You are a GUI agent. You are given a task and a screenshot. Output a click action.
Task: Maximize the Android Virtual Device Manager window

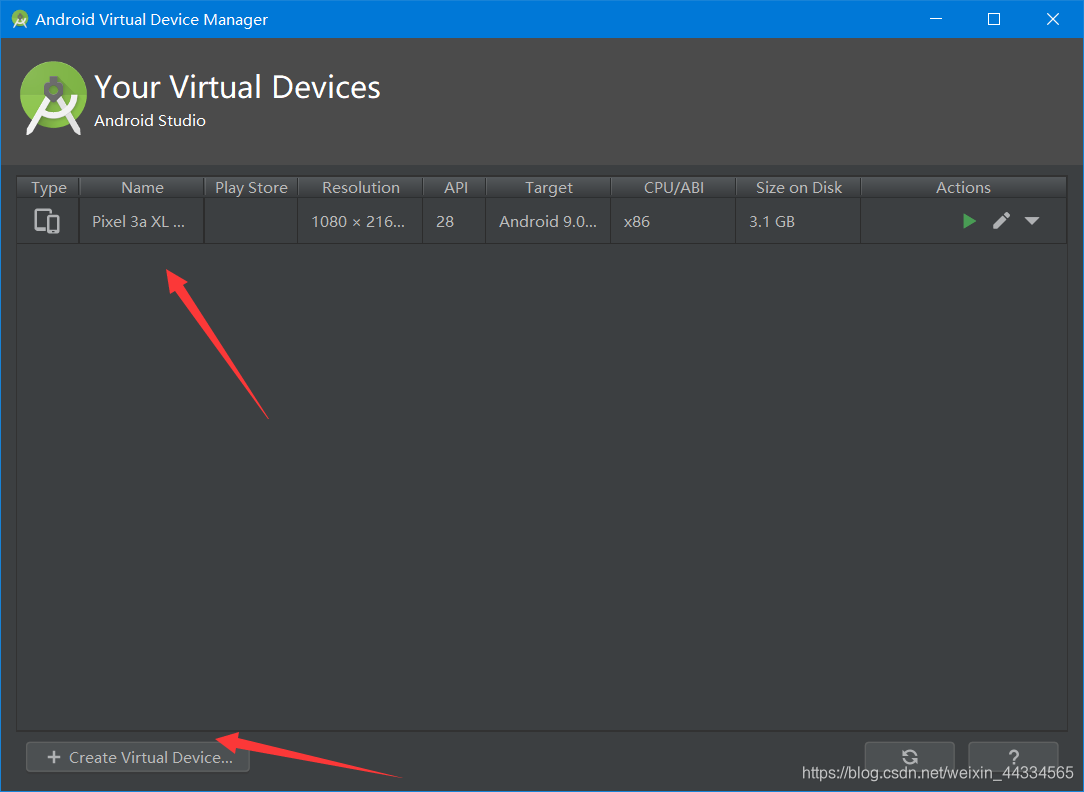pos(994,19)
